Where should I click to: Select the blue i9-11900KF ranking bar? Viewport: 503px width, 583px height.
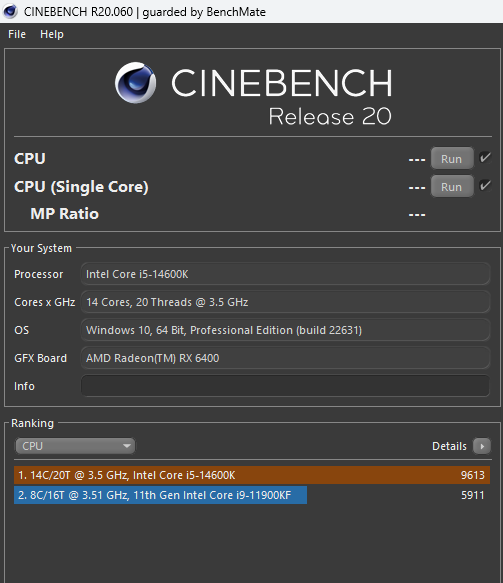pos(160,495)
